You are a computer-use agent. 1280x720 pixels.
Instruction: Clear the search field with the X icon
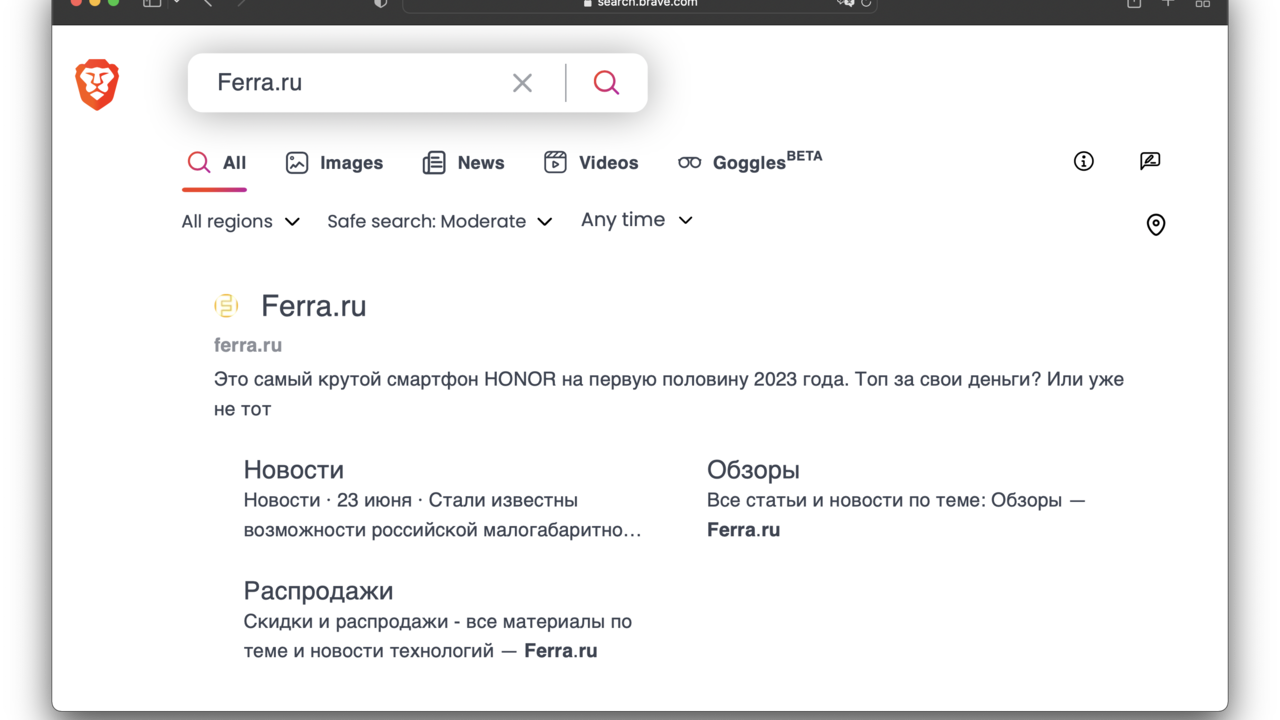[x=521, y=83]
